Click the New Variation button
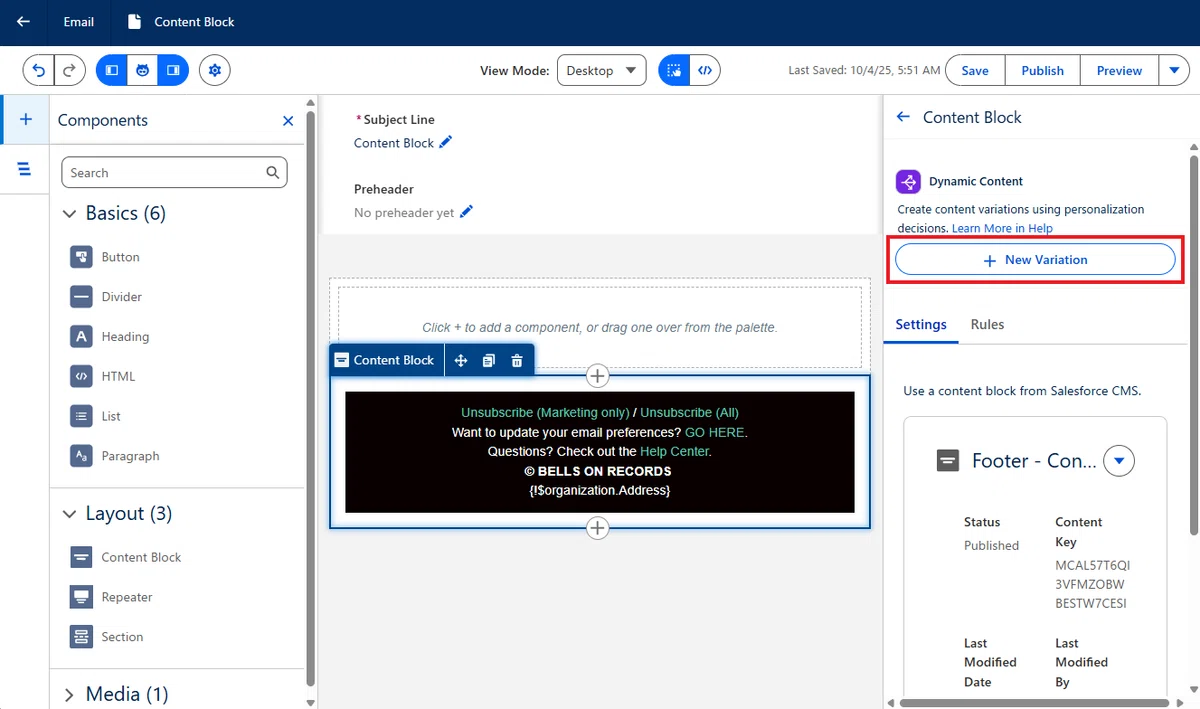Screen dimensions: 1200x709 pyautogui.click(x=1035, y=259)
